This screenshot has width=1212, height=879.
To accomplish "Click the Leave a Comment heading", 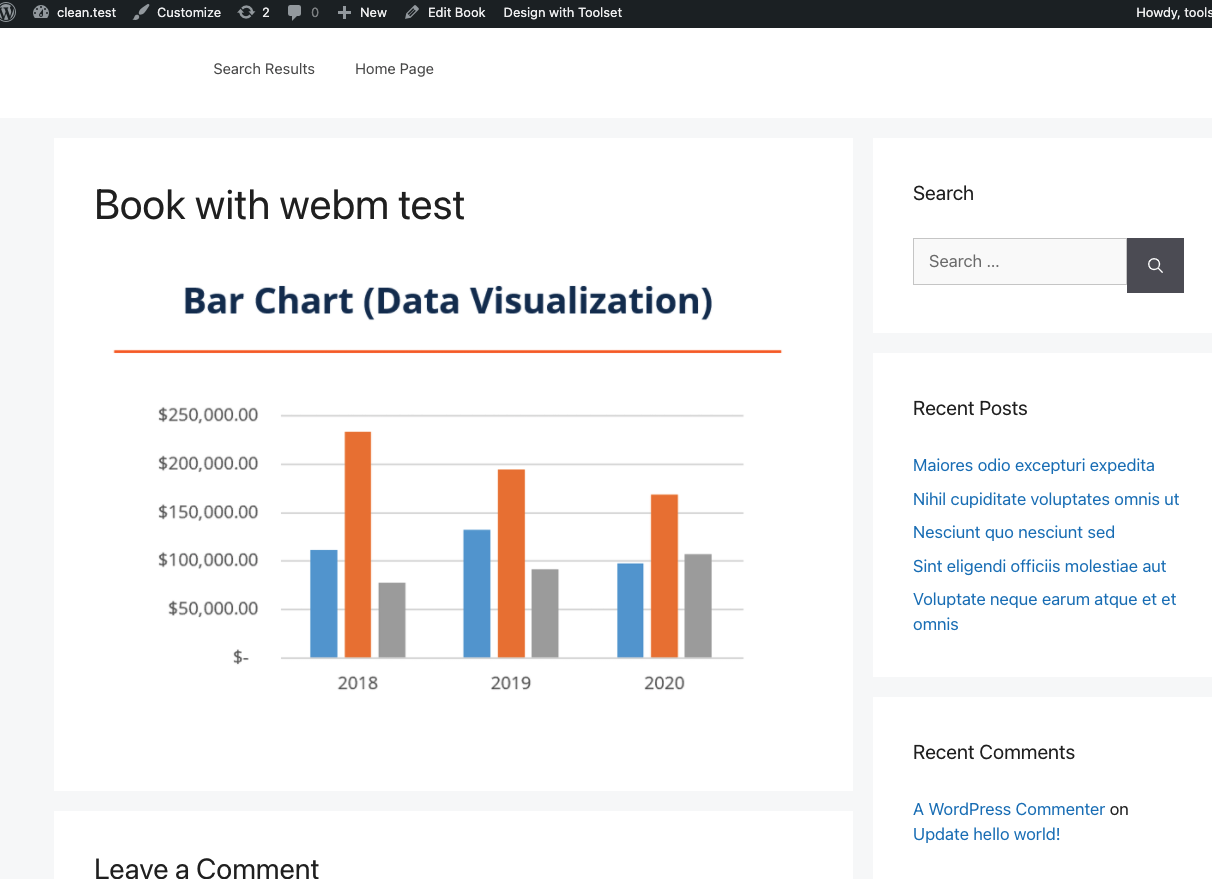I will coord(207,867).
